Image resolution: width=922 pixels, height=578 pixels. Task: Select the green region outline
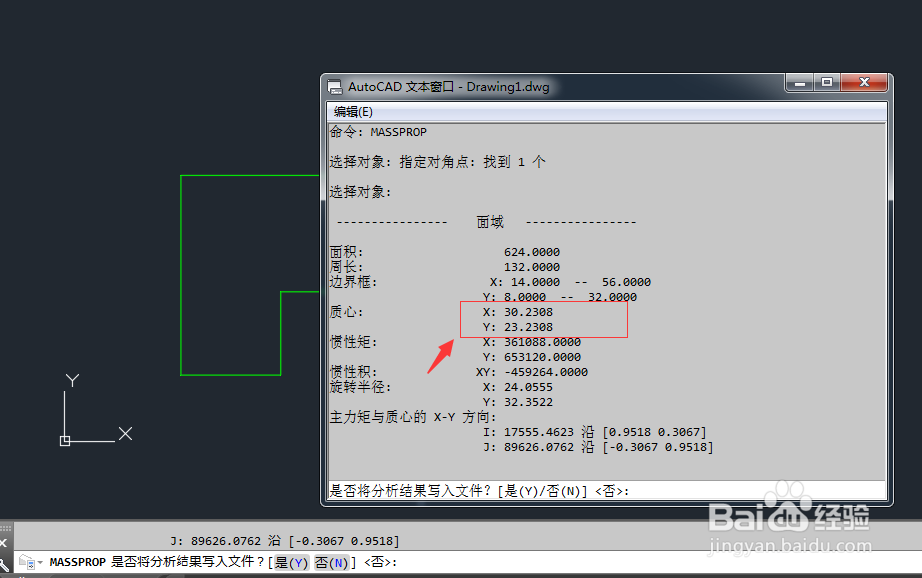pos(181,275)
